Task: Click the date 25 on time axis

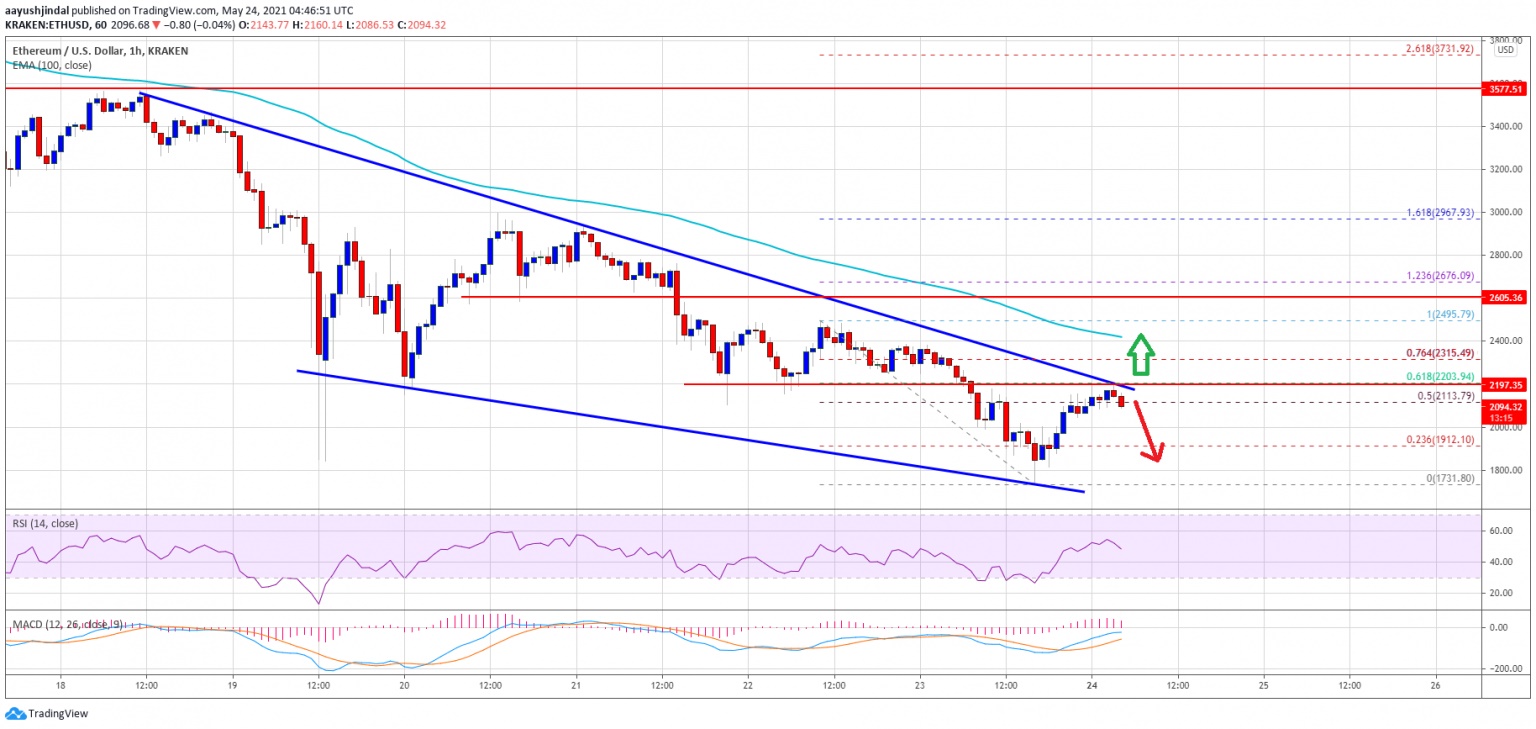Action: [x=1264, y=688]
